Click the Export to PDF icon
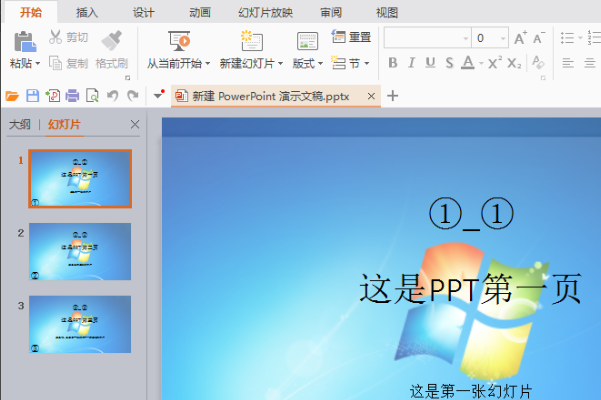601x400 pixels. coord(53,95)
